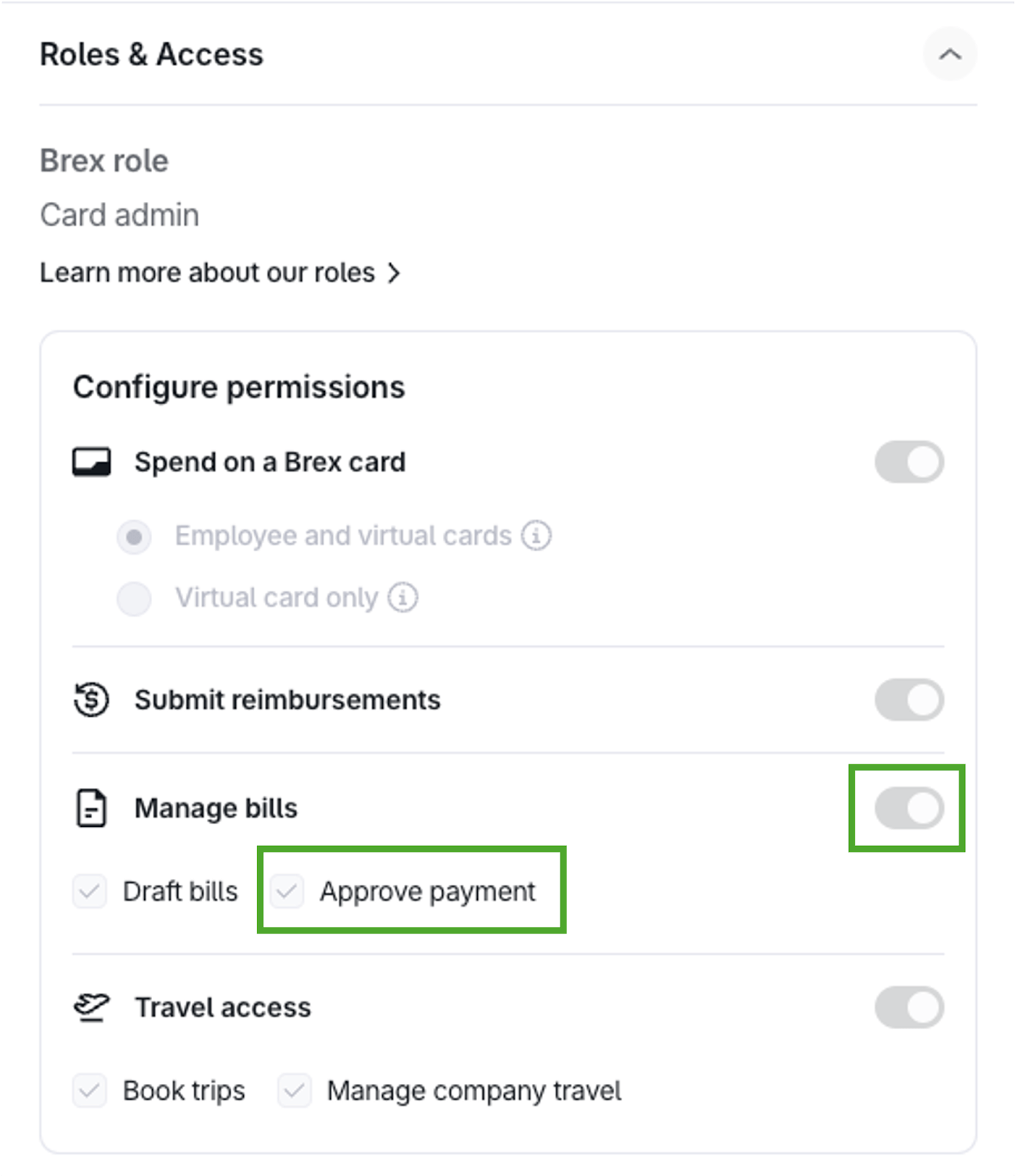Image resolution: width=1015 pixels, height=1176 pixels.
Task: Toggle the Travel access switch
Action: click(909, 1007)
